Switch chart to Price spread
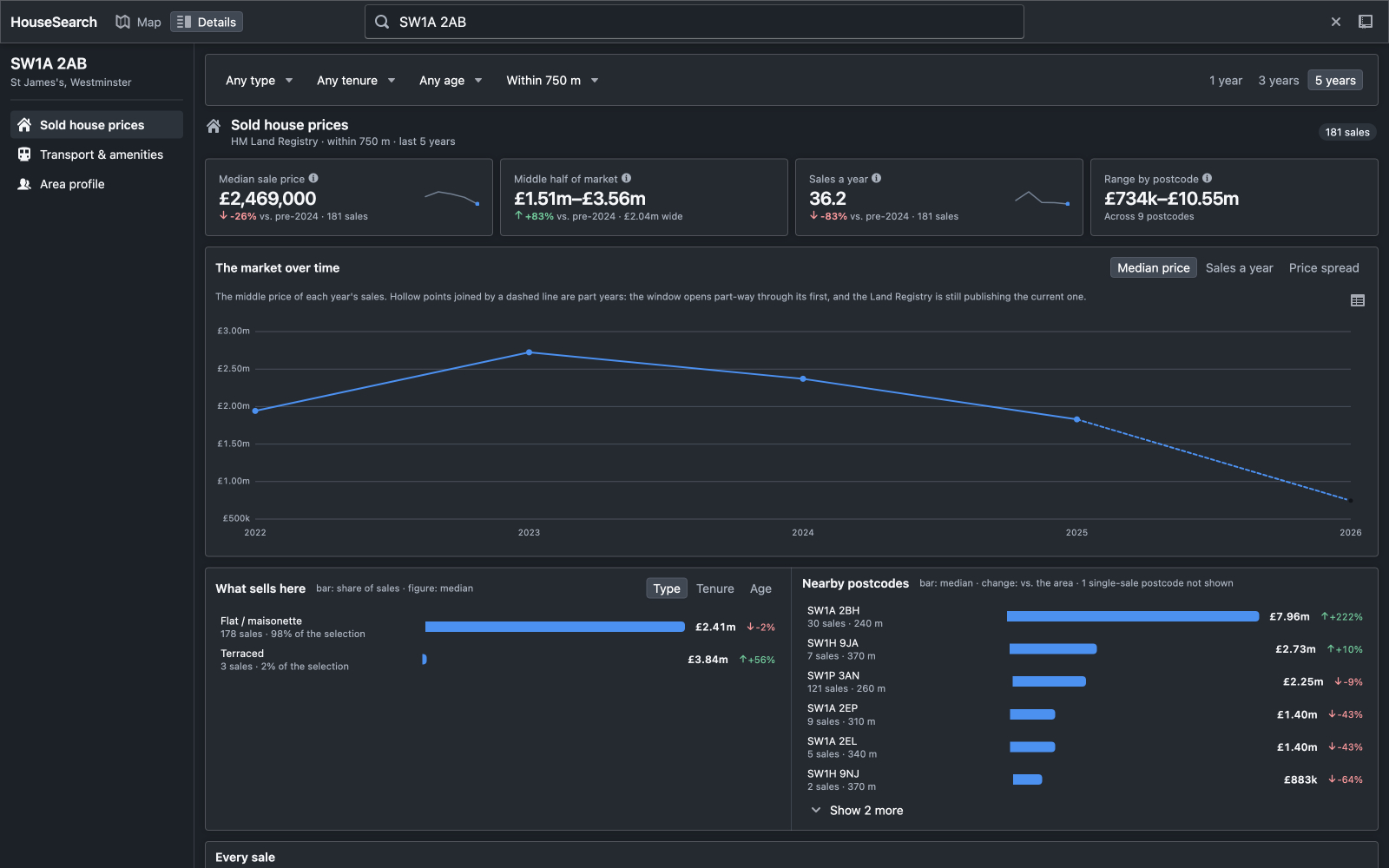Image resolution: width=1389 pixels, height=868 pixels. coord(1324,268)
